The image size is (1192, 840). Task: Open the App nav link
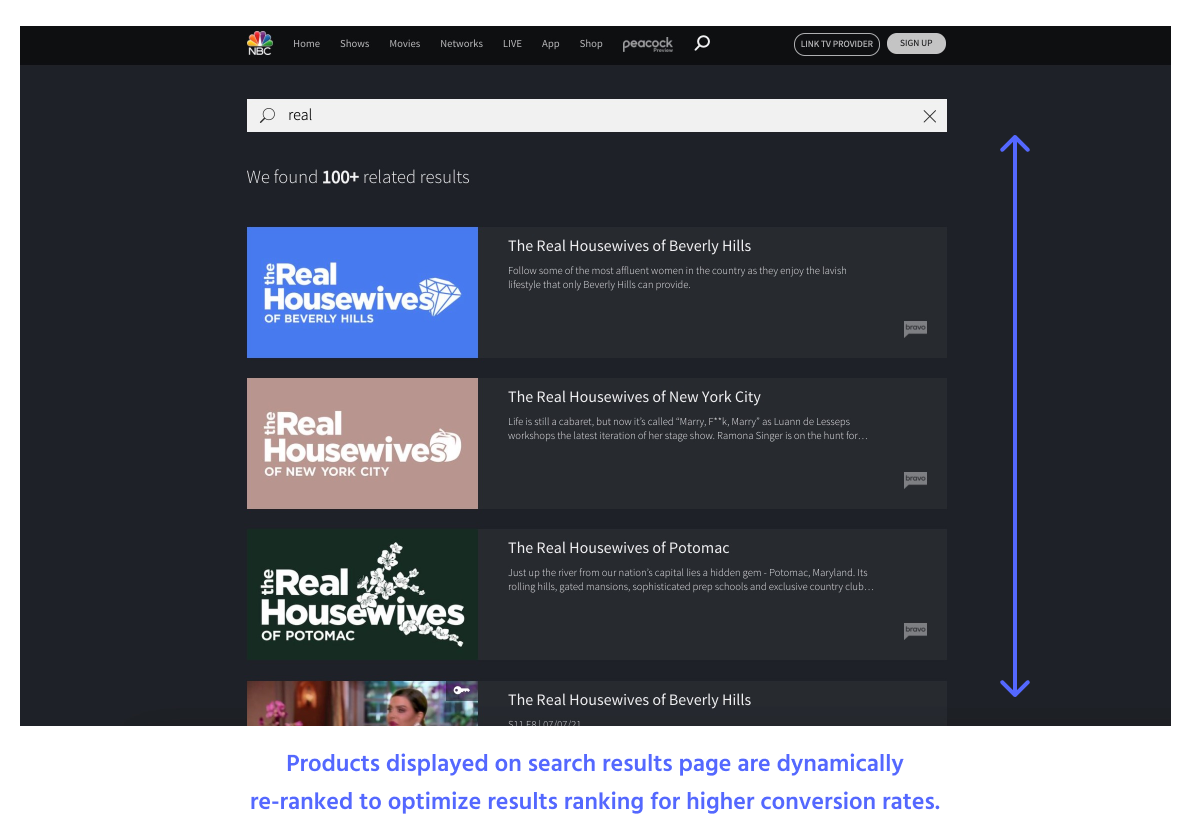click(550, 44)
